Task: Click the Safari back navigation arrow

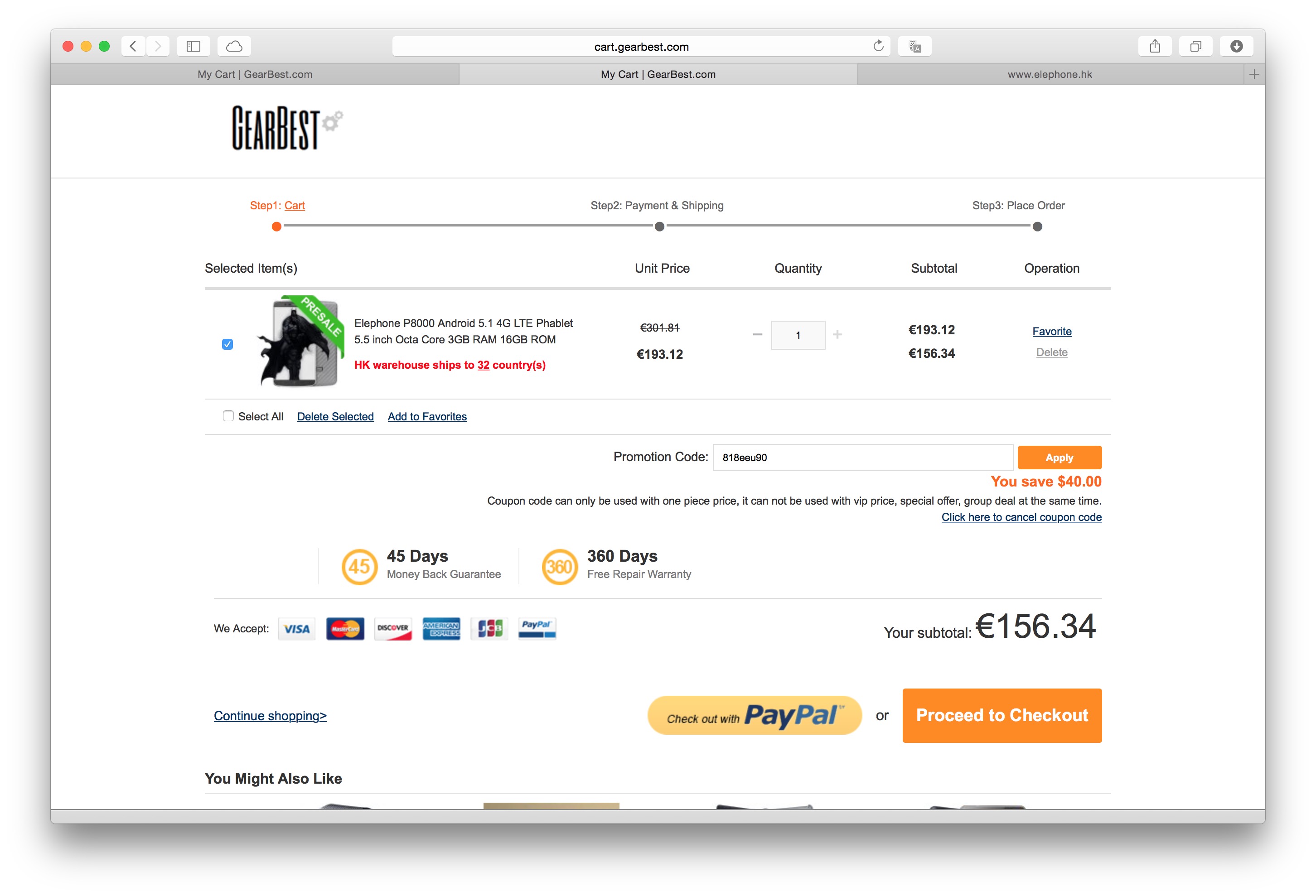Action: pos(133,46)
